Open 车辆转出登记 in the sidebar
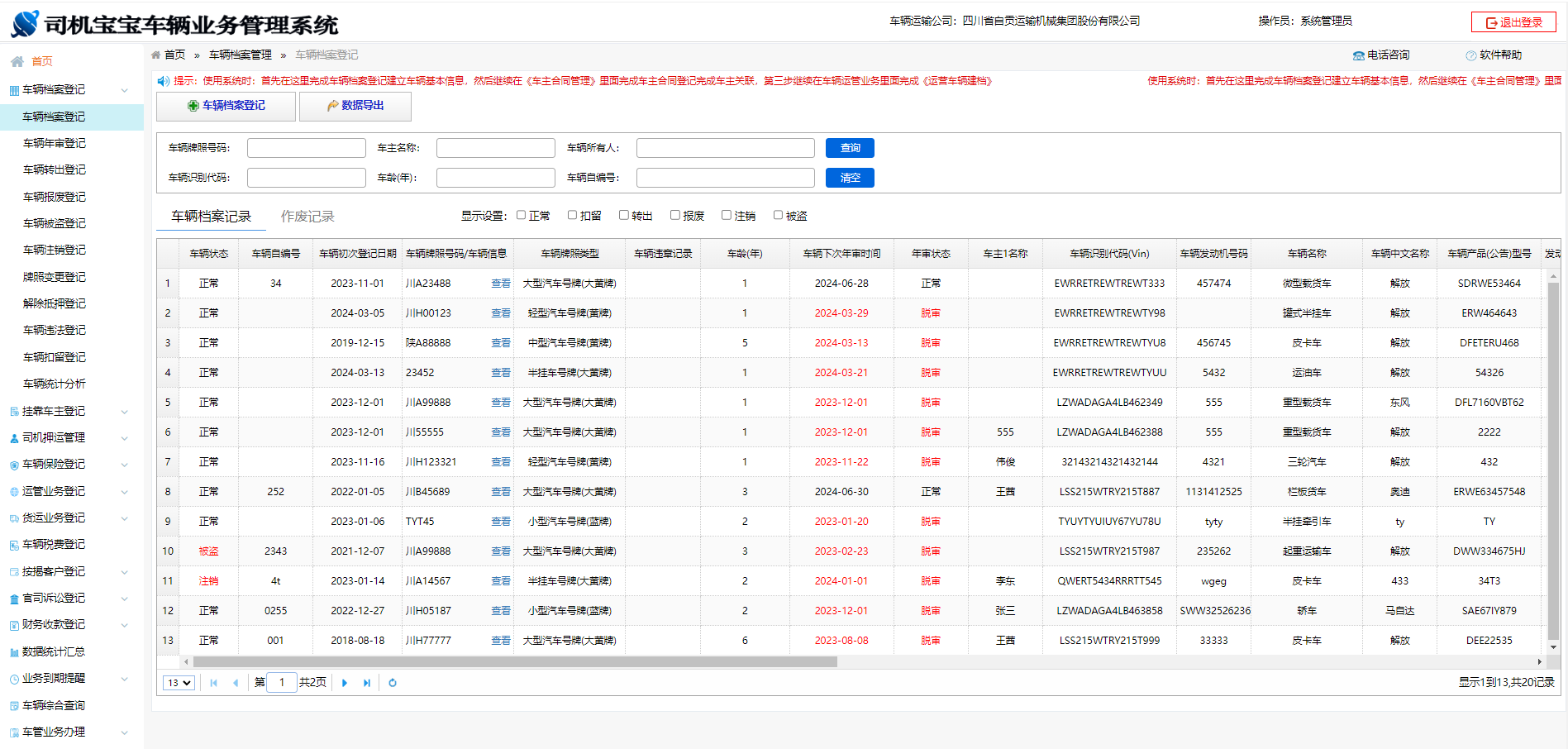 click(x=55, y=169)
